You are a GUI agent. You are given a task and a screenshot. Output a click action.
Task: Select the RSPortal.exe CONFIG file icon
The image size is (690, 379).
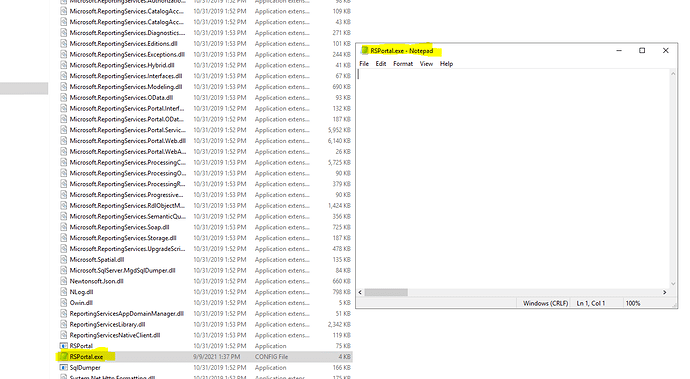tap(64, 357)
